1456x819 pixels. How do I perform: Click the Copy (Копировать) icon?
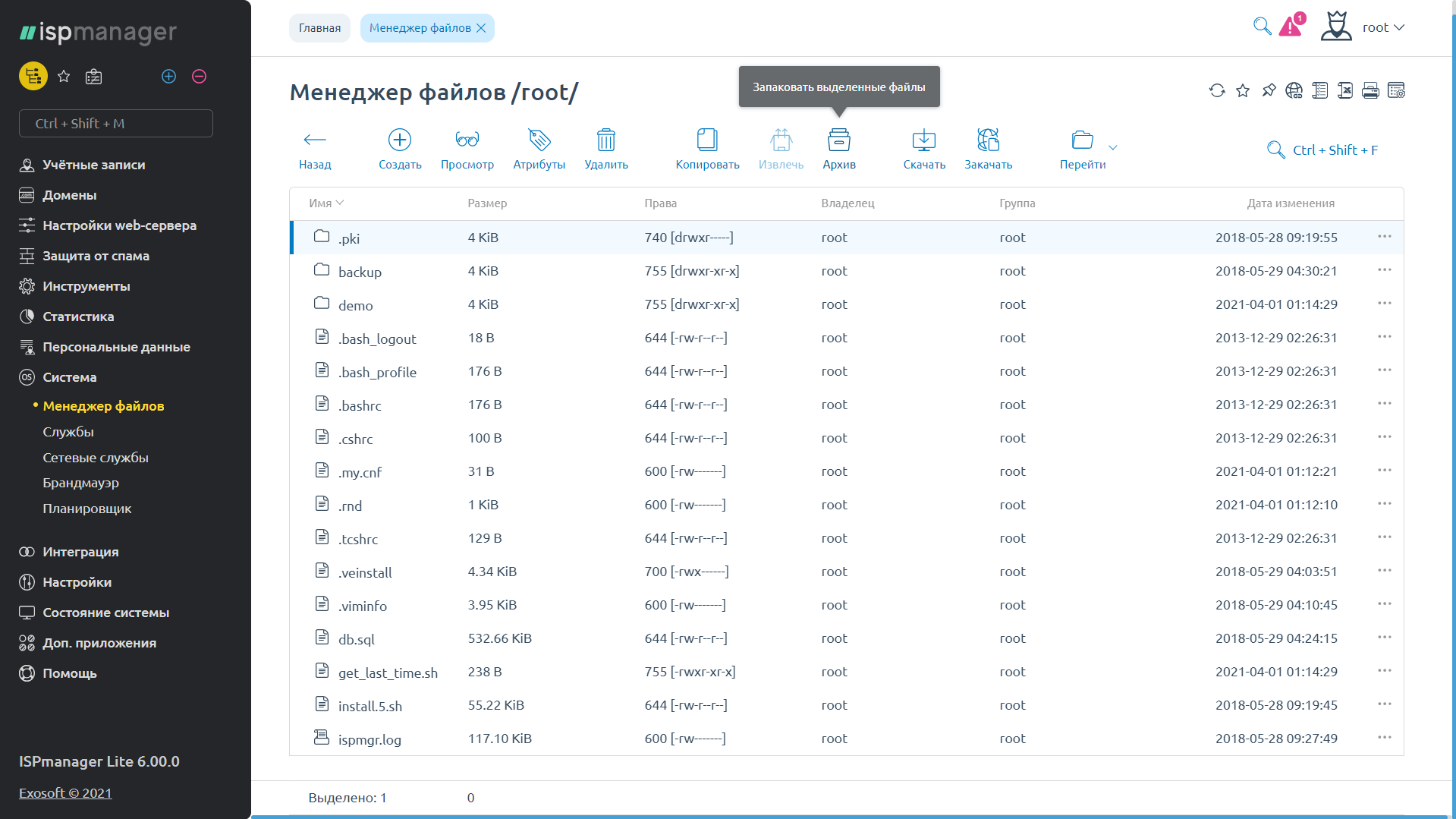point(706,140)
